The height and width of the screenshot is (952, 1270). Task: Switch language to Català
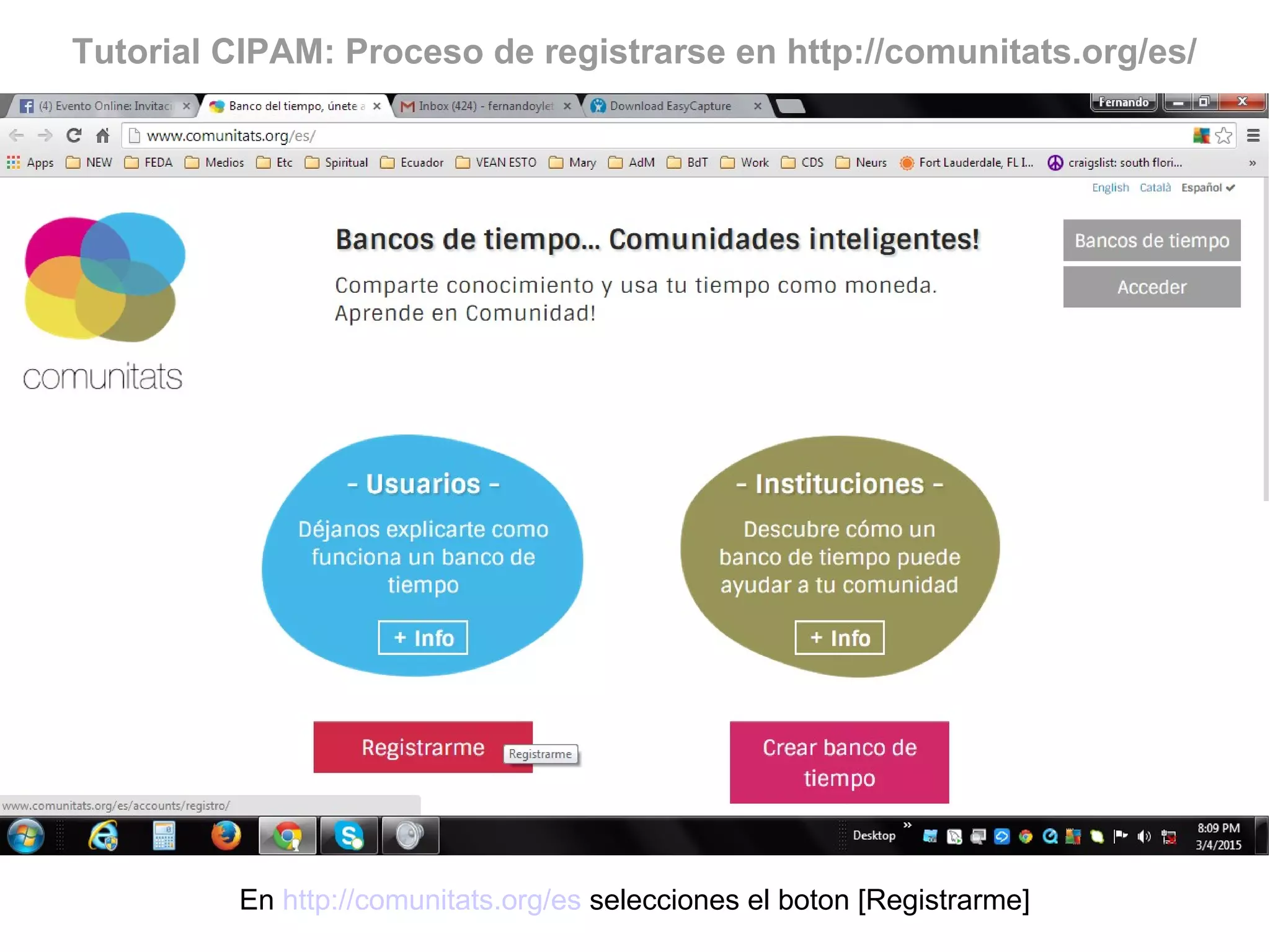pos(1155,187)
